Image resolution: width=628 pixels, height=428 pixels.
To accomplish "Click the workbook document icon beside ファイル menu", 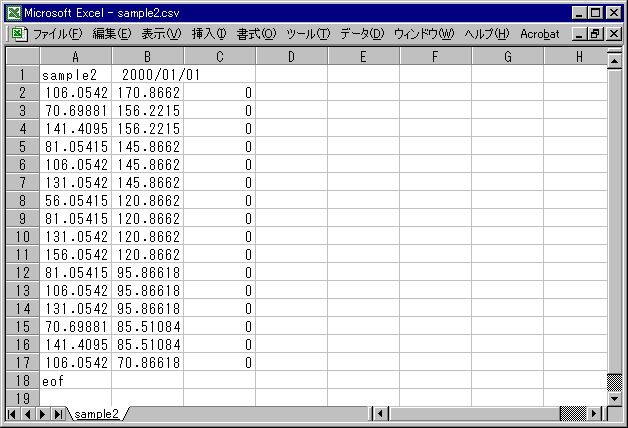I will 19,34.
